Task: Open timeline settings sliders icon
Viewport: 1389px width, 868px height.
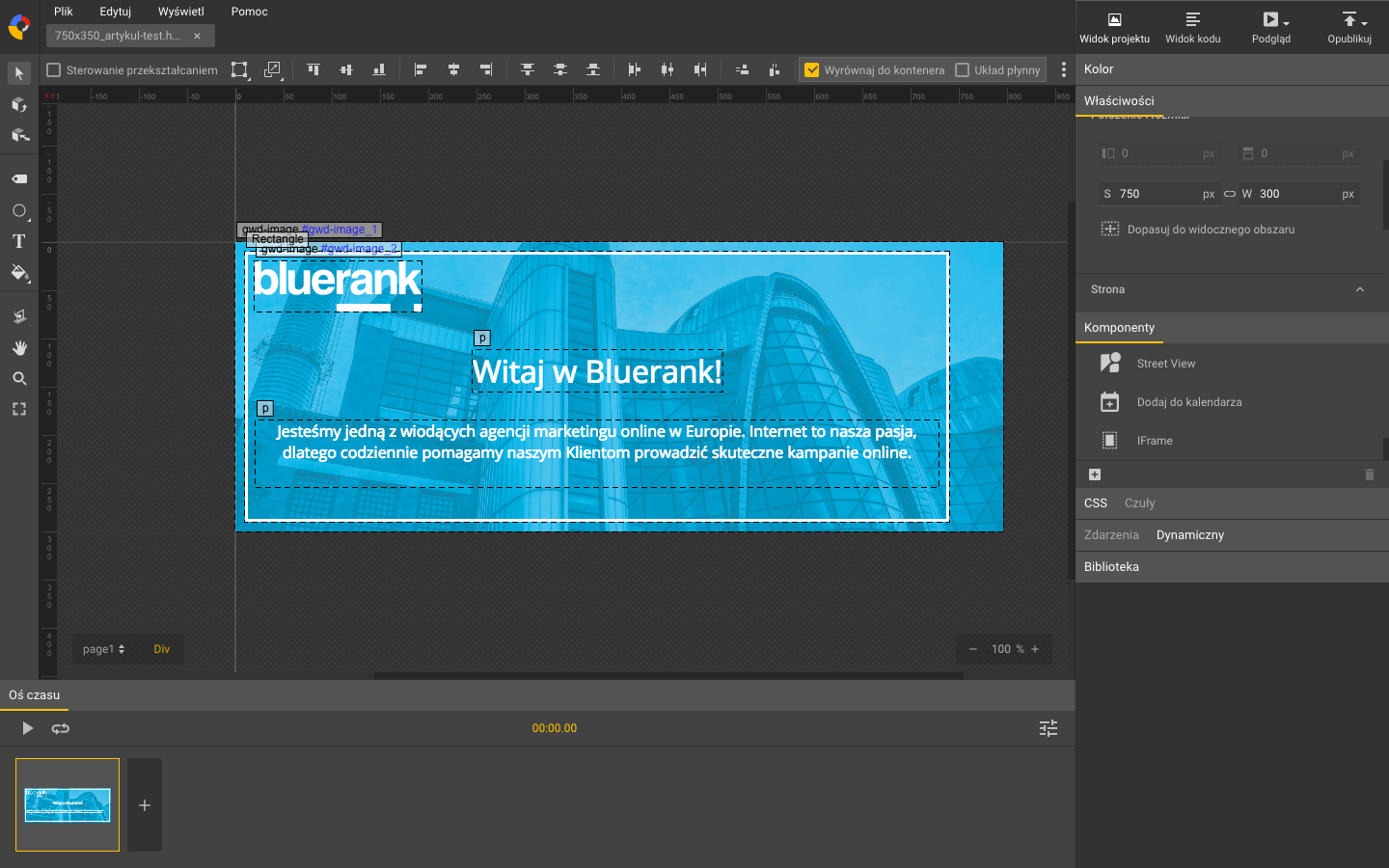Action: pyautogui.click(x=1049, y=728)
